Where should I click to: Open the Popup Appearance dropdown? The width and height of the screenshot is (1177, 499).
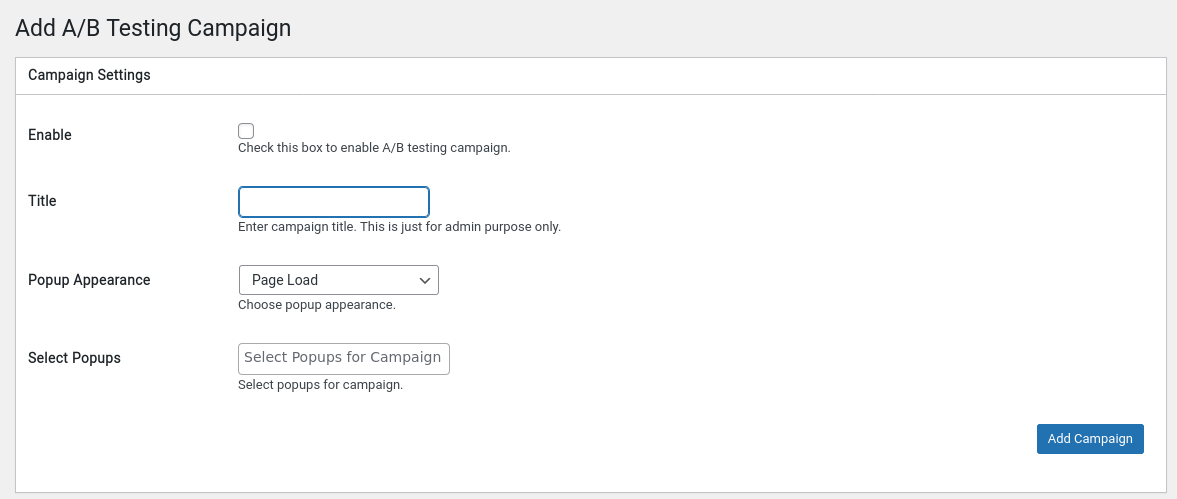(x=338, y=280)
